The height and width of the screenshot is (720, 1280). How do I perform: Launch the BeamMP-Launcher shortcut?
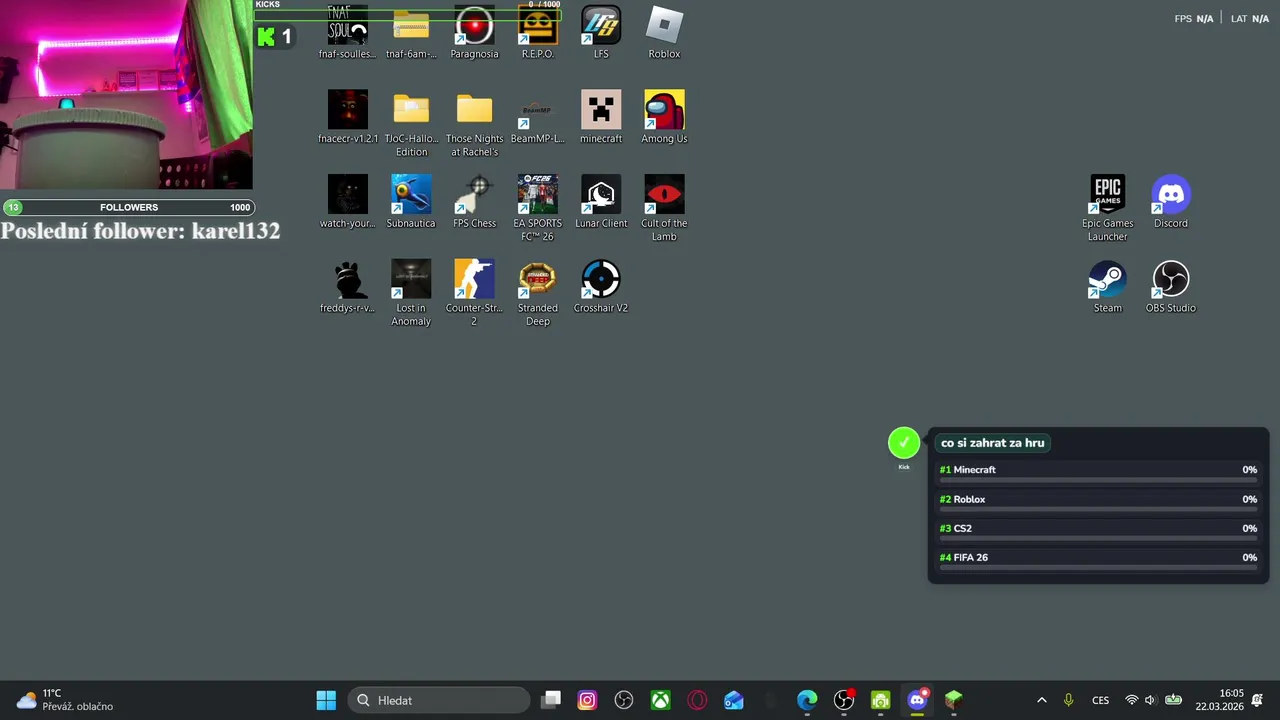coord(537,117)
